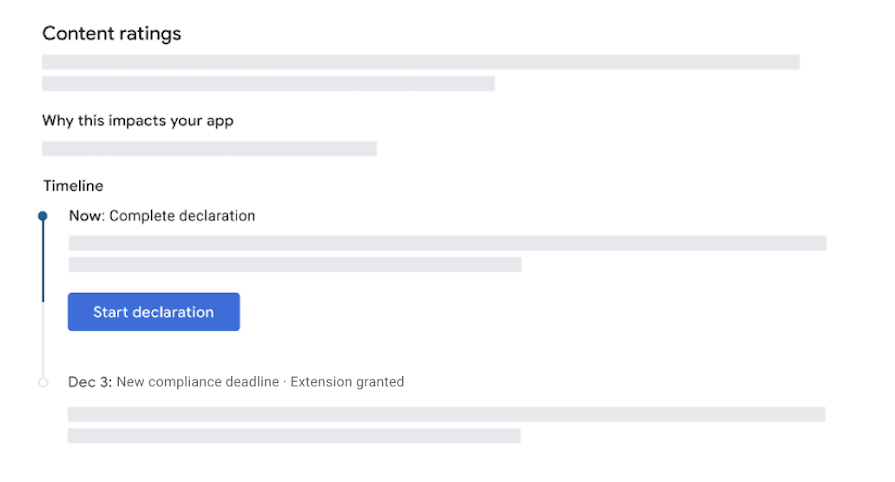
Task: Click the short placeholder bar under Content ratings
Action: (x=268, y=83)
